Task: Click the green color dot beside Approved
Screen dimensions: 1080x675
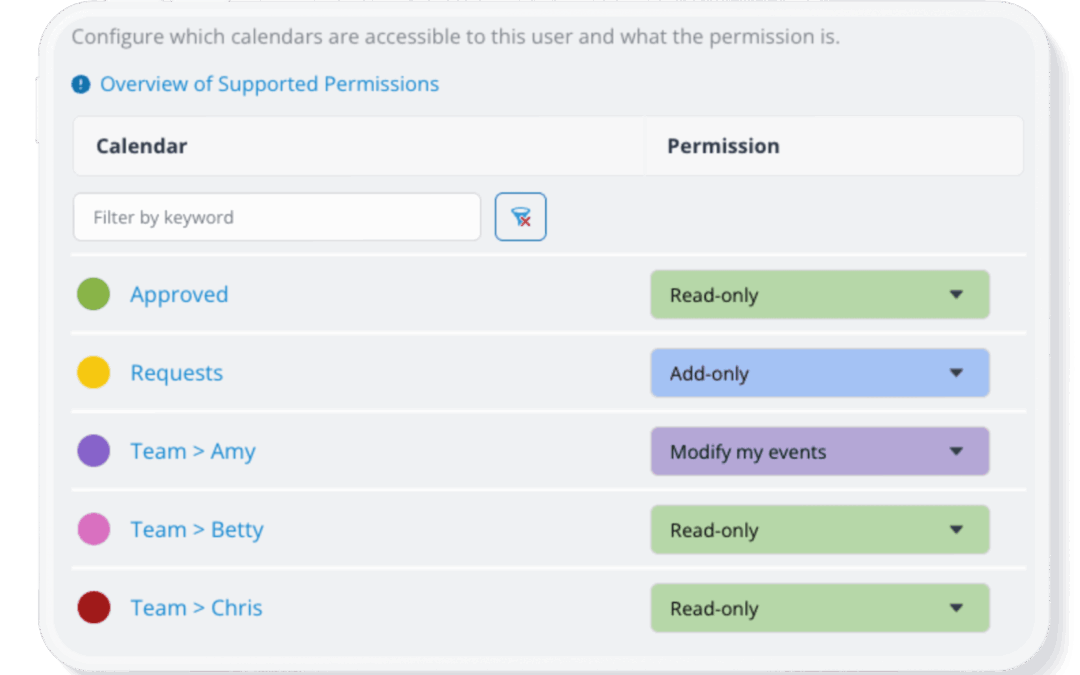Action: point(93,294)
